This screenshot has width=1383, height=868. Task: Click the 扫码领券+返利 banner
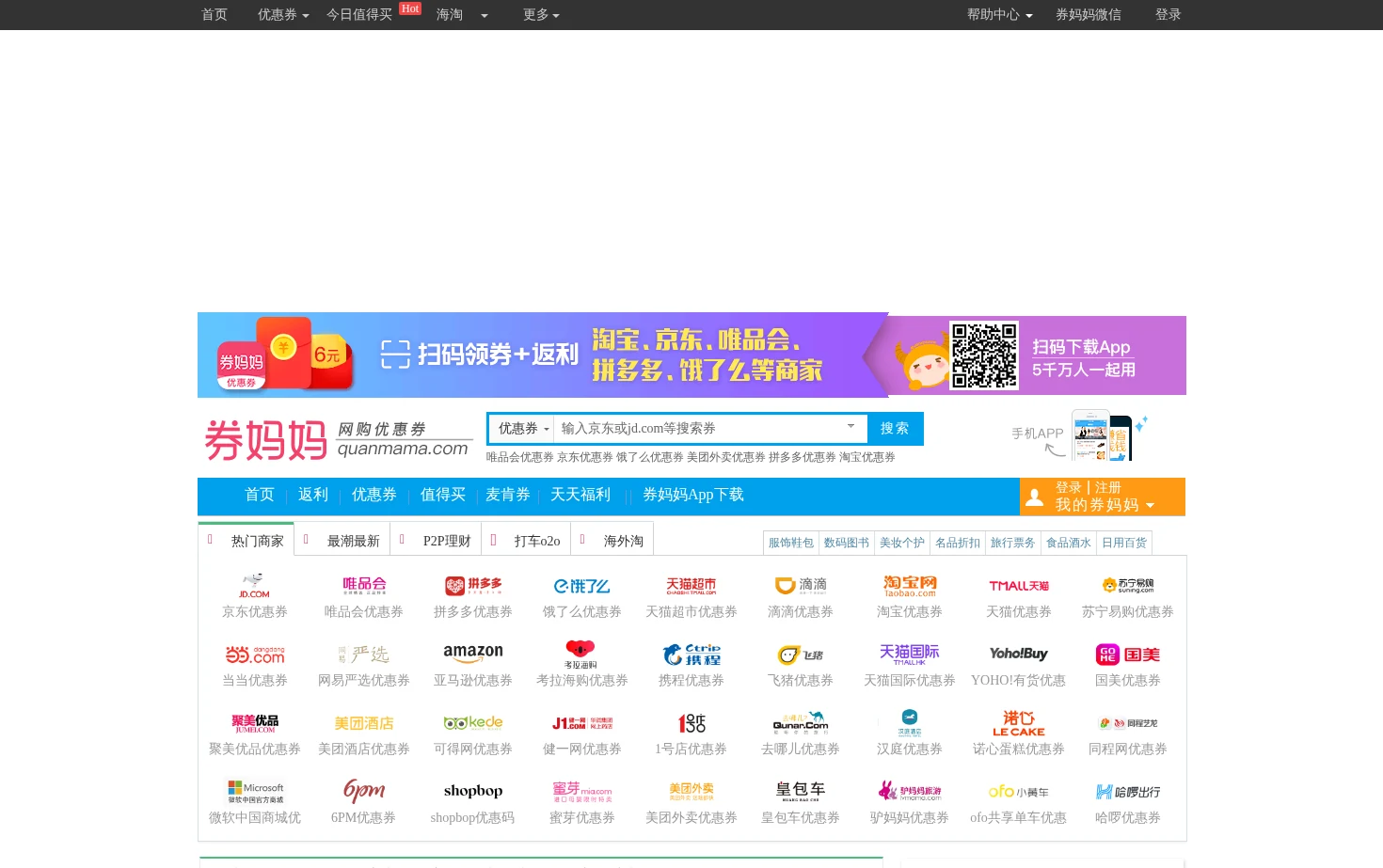pos(691,355)
